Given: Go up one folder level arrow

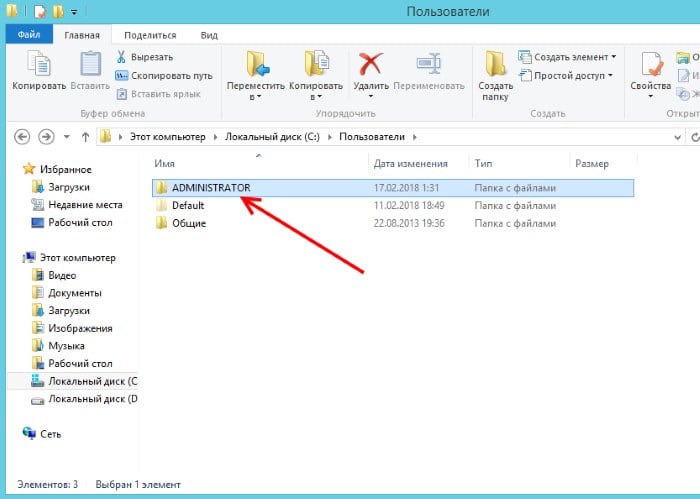Looking at the screenshot, I should [85, 136].
